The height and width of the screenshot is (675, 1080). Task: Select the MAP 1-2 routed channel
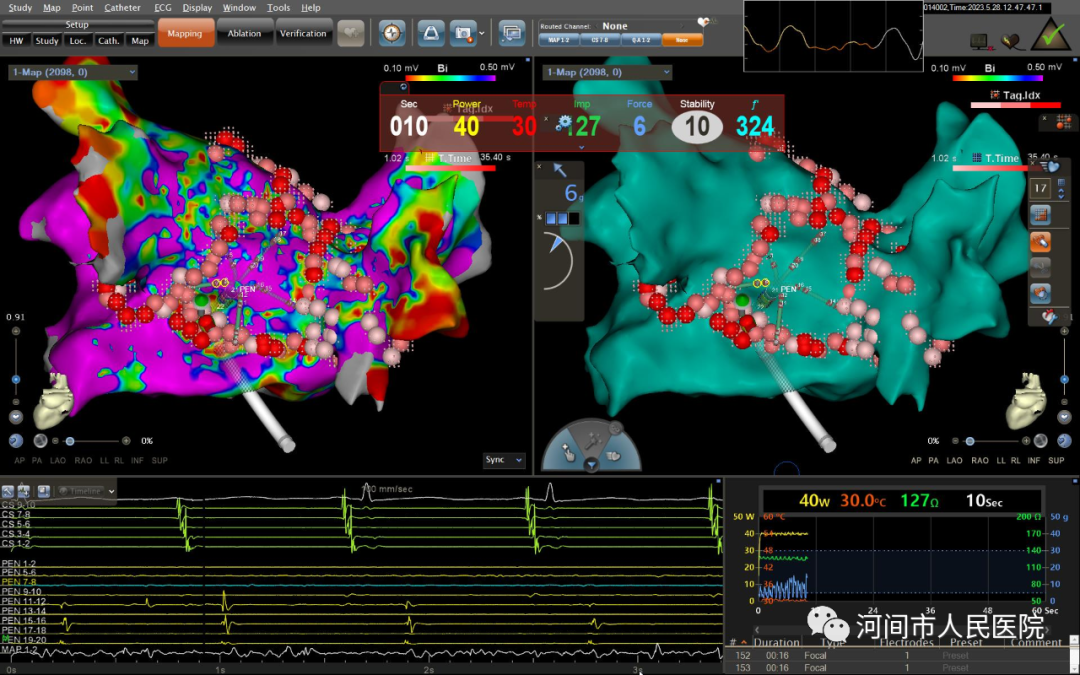click(558, 40)
